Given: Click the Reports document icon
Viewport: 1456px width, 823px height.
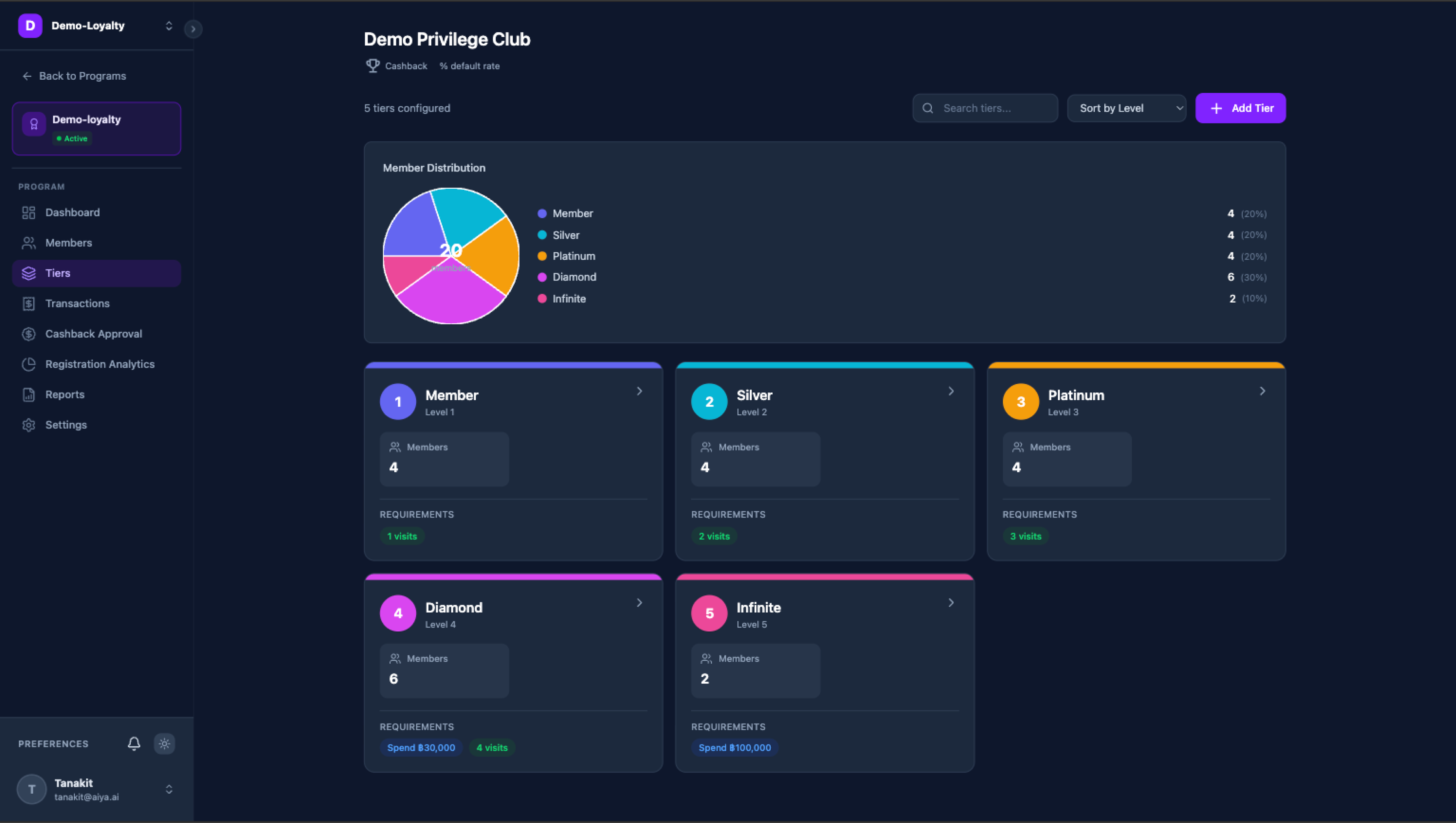Looking at the screenshot, I should (x=29, y=394).
